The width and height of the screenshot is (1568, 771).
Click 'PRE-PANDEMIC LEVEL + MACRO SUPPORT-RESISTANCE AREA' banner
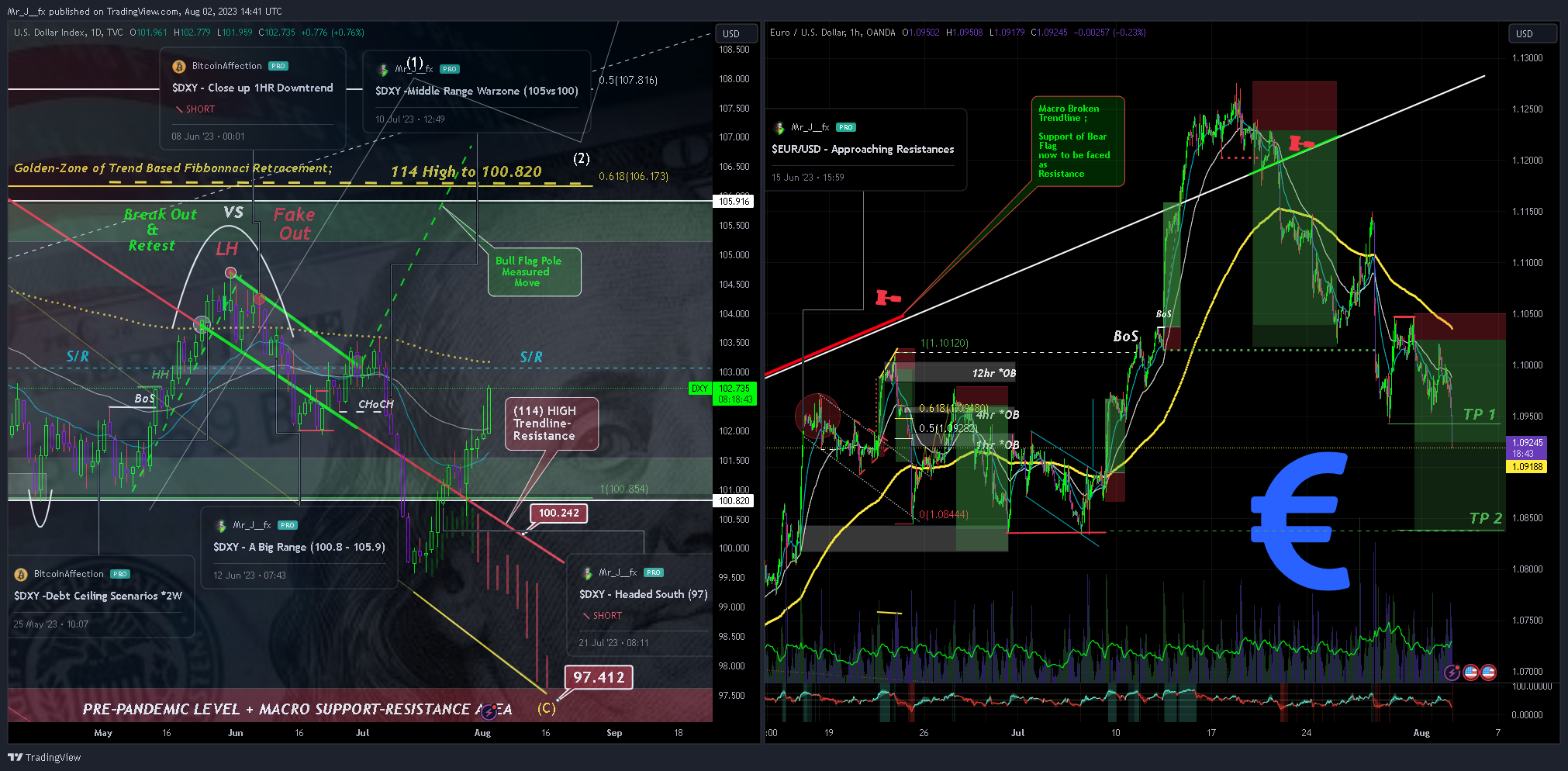pyautogui.click(x=298, y=709)
